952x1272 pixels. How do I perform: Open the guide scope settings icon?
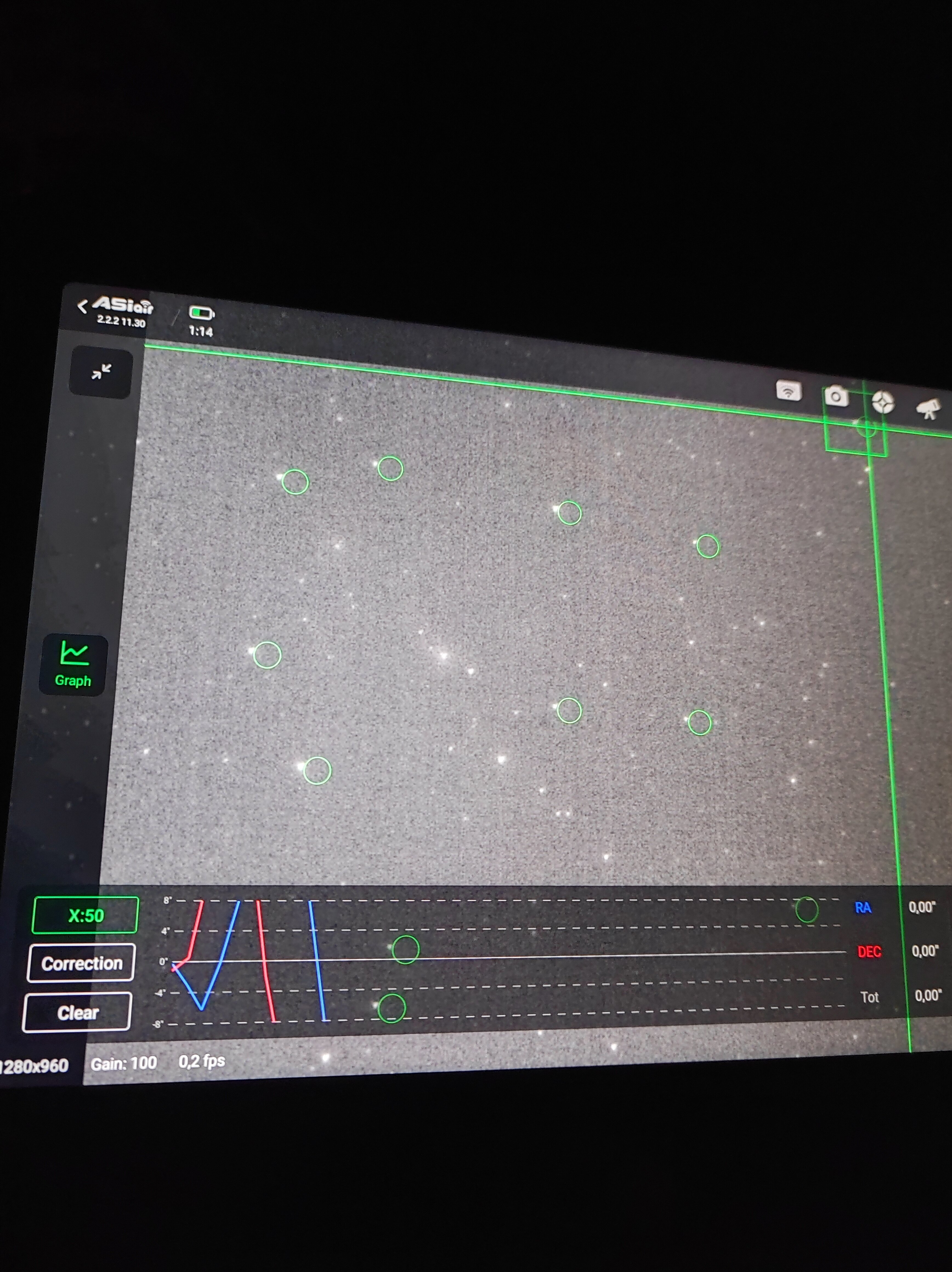click(883, 402)
